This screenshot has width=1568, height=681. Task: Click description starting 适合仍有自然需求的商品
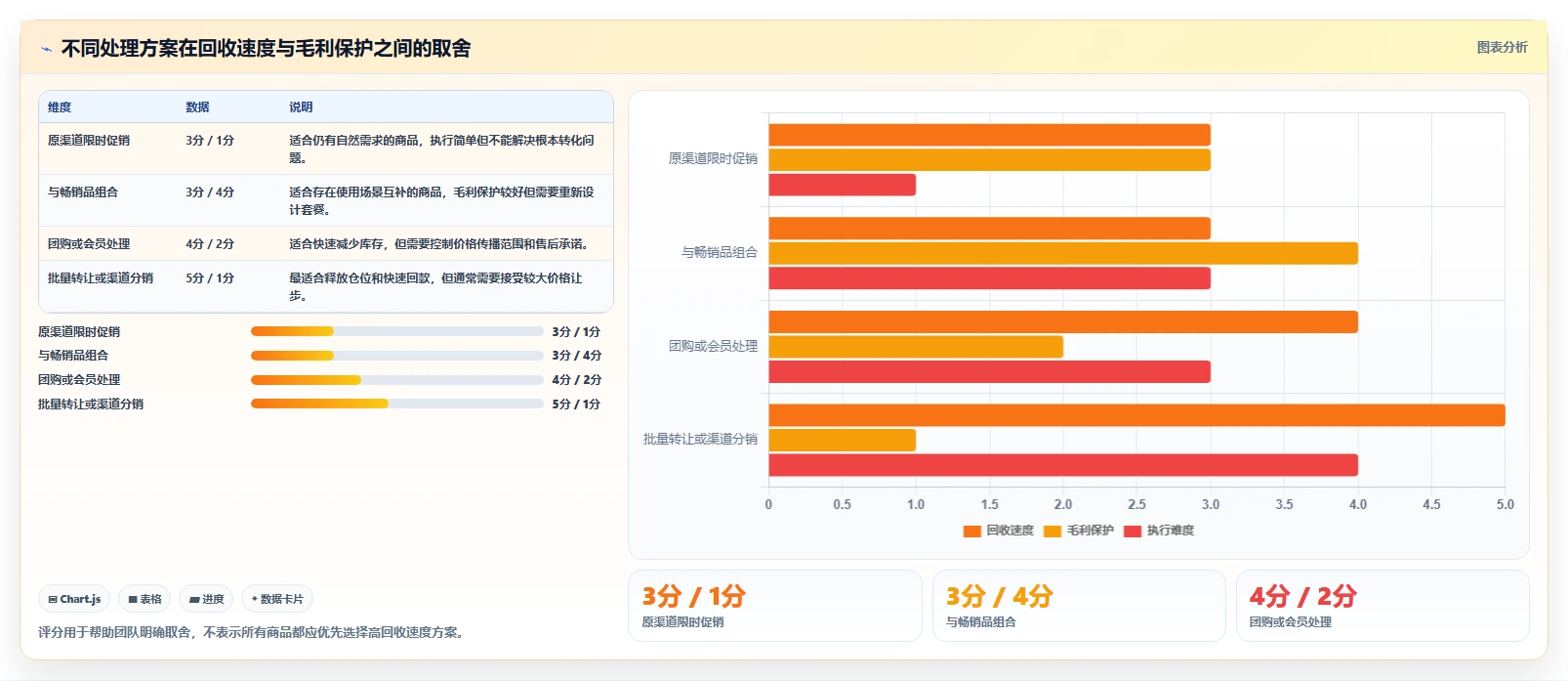pyautogui.click(x=441, y=149)
